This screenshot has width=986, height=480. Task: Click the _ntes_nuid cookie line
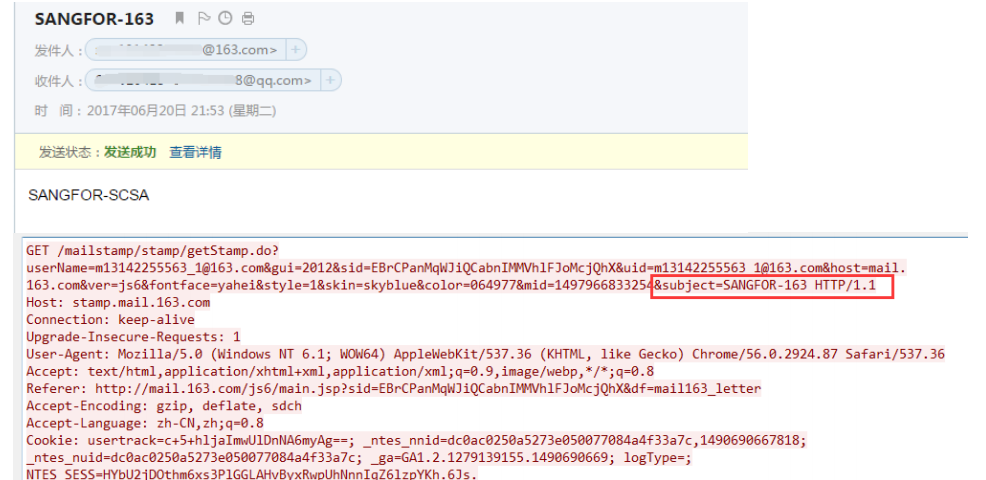358,457
